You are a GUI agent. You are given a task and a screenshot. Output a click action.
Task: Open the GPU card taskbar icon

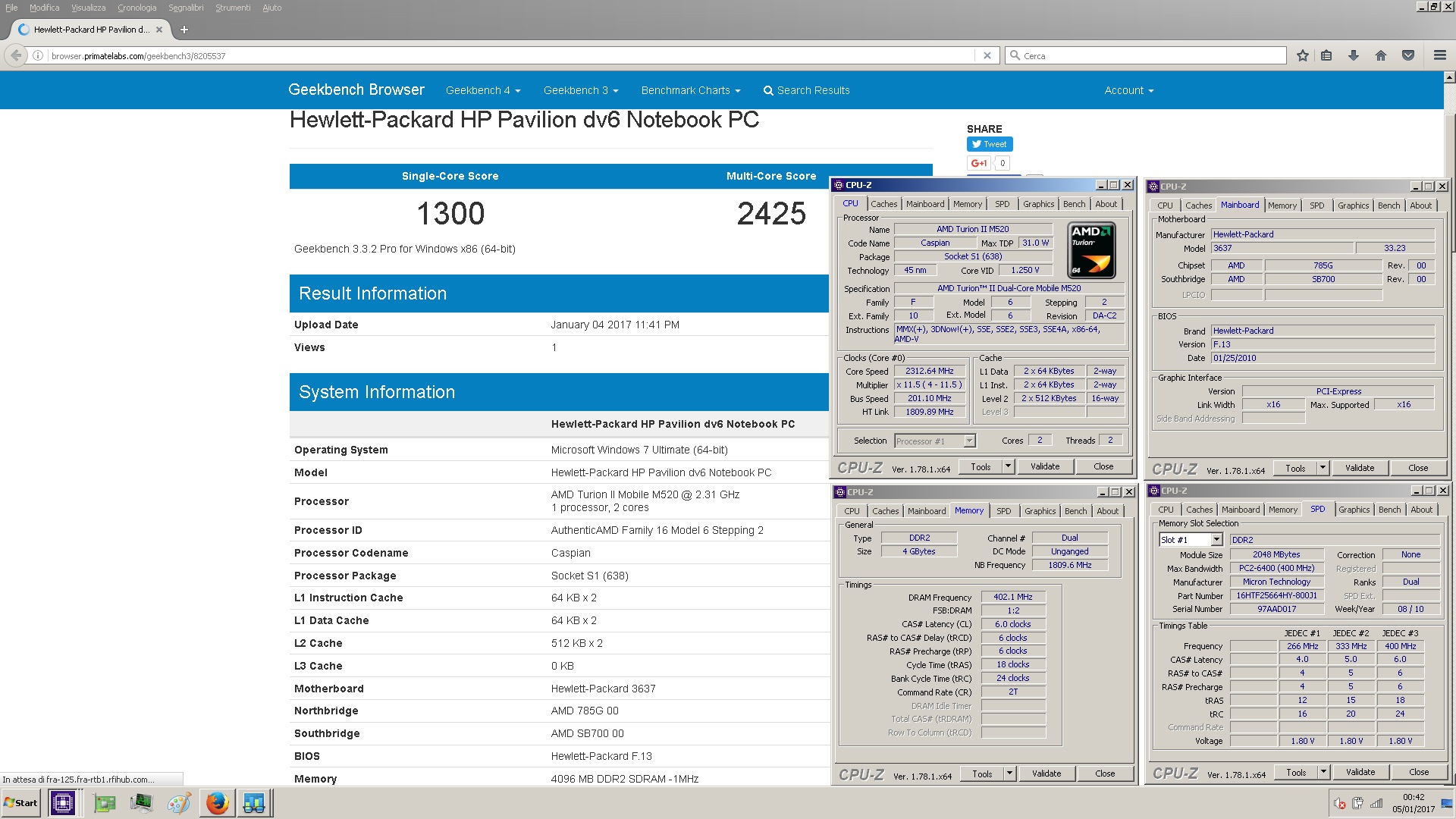click(105, 803)
